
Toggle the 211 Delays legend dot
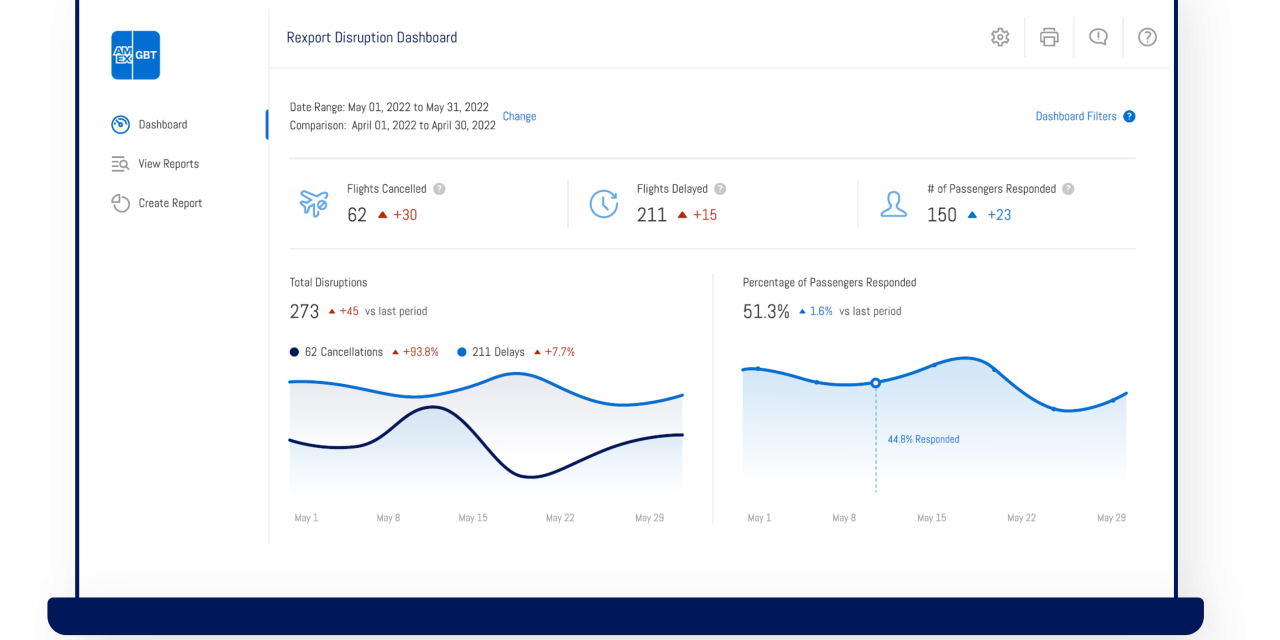[462, 352]
